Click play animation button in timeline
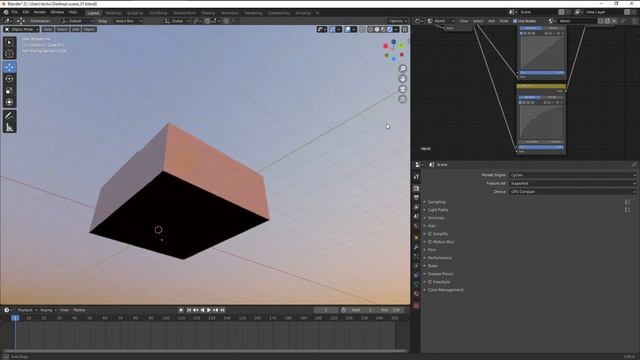The width and height of the screenshot is (640, 360). click(x=209, y=310)
